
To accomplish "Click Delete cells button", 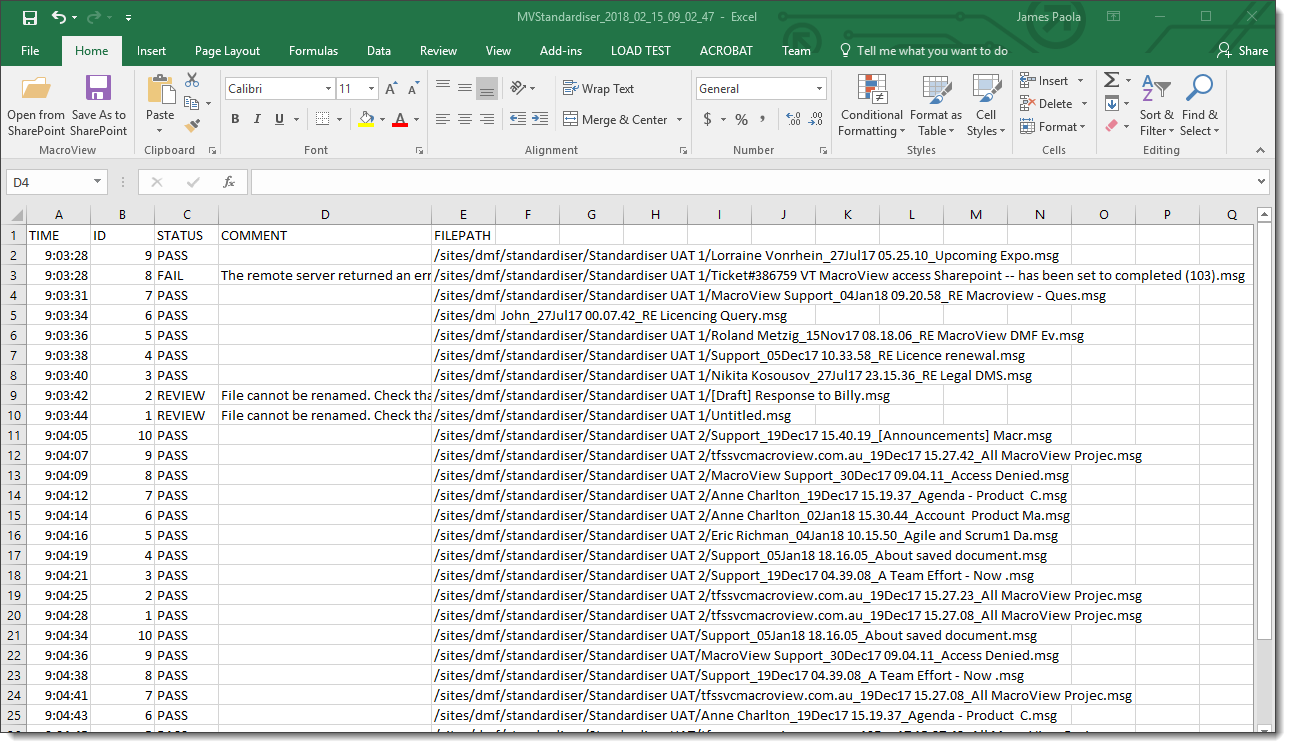I will click(1046, 104).
